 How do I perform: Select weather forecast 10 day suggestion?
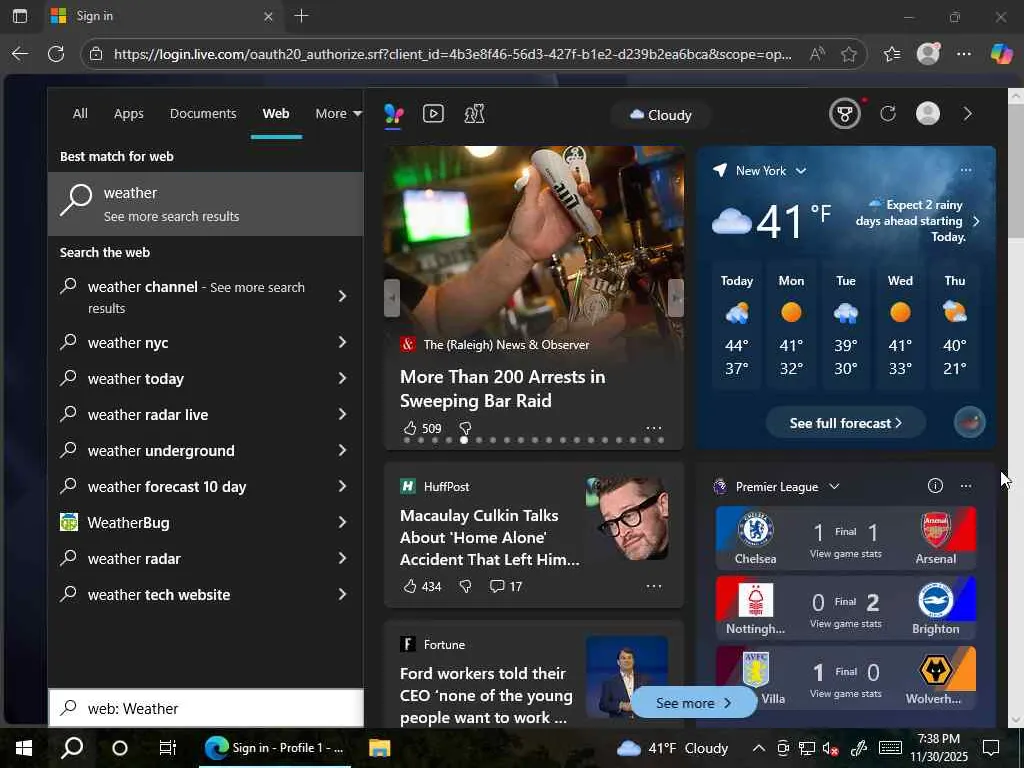[206, 487]
